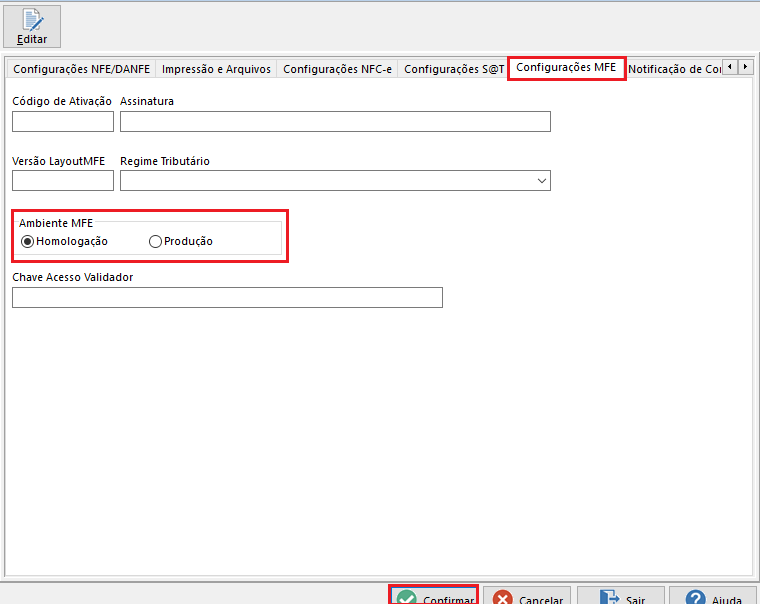The image size is (760, 604).
Task: Open the Notificação de Co tab
Action: click(674, 69)
